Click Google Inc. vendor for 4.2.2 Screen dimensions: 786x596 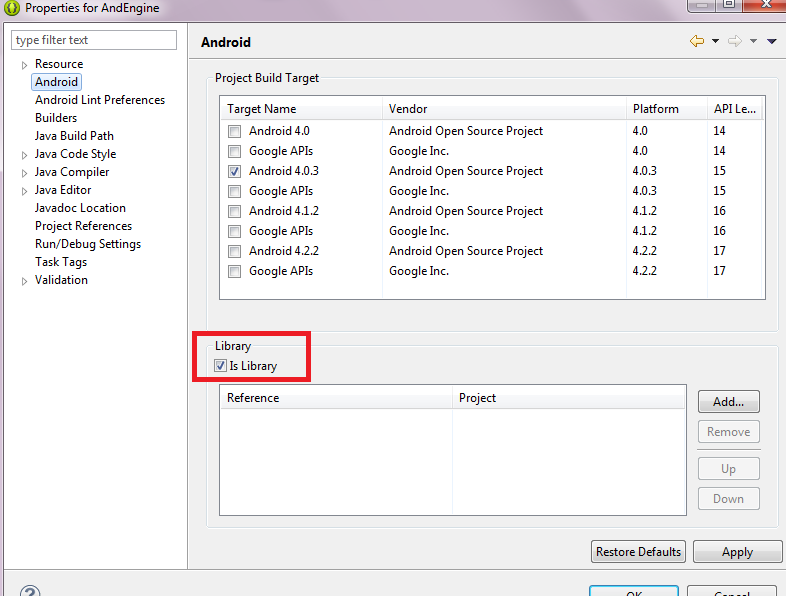[x=419, y=271]
